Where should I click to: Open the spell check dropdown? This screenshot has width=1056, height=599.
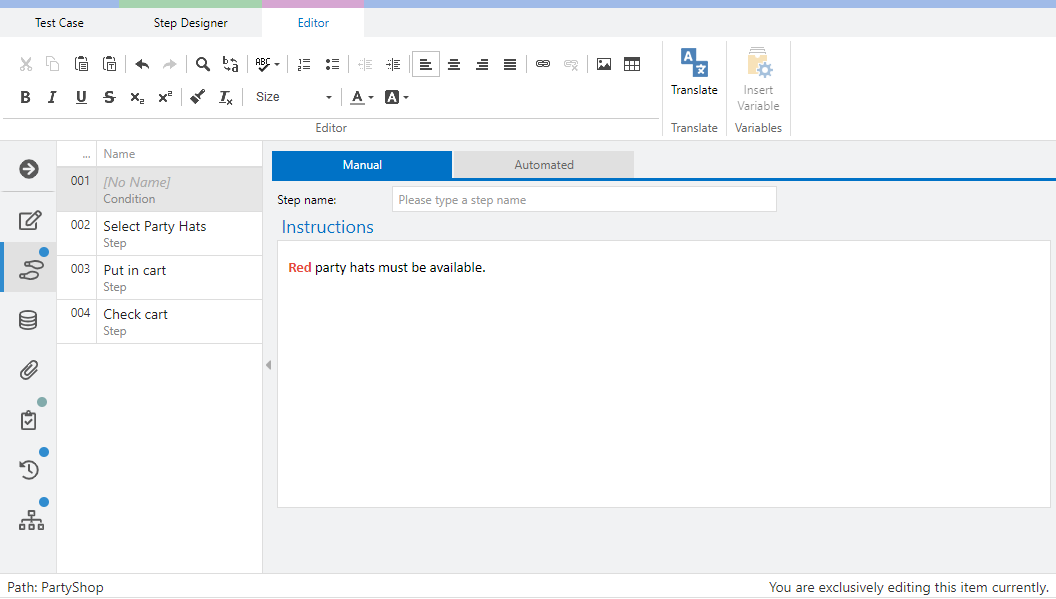coord(267,64)
